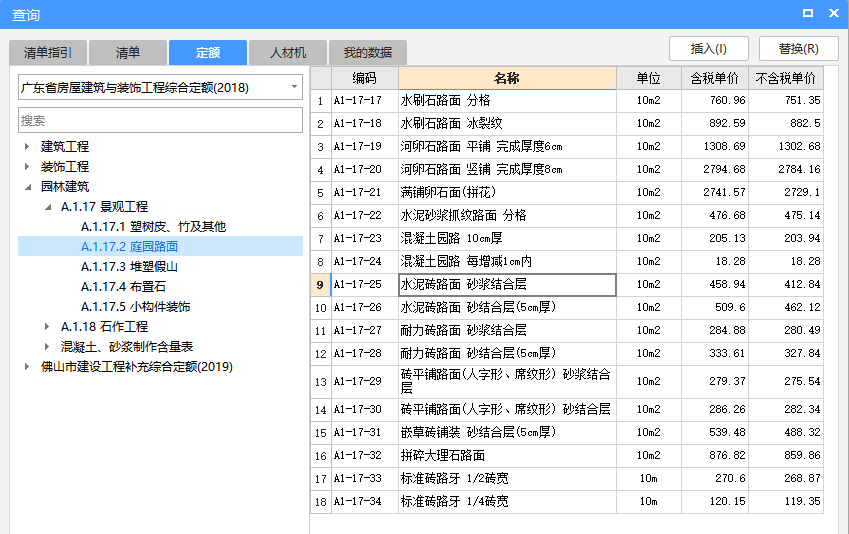Collapse the 园林建筑 tree node

[x=27, y=187]
